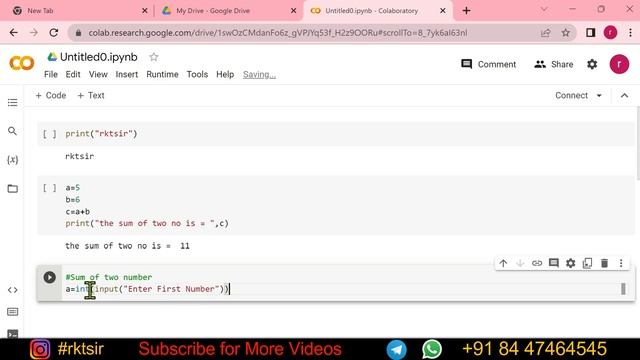Click the comment '#Sum of two number'
Viewport: 640px width, 360px height.
point(109,277)
